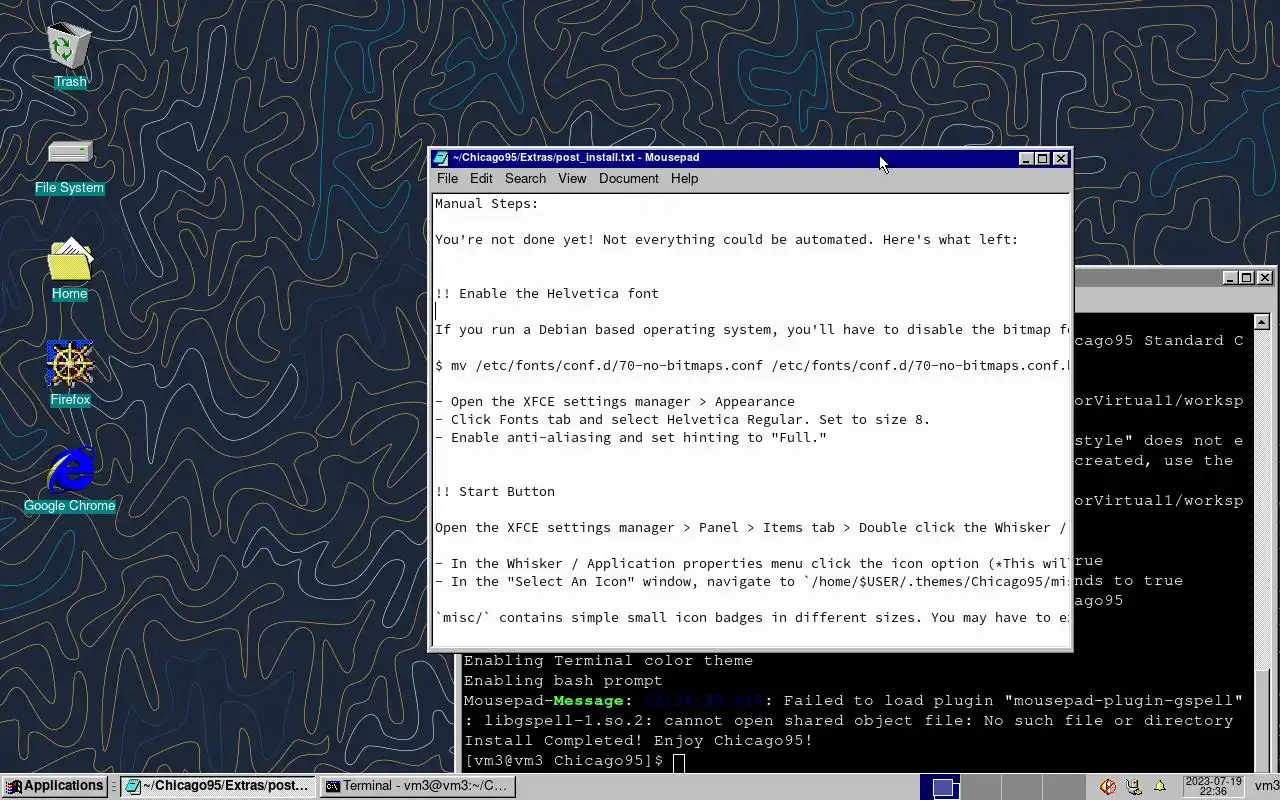
Task: Click the line "You're not done yet!"
Action: [x=726, y=240]
